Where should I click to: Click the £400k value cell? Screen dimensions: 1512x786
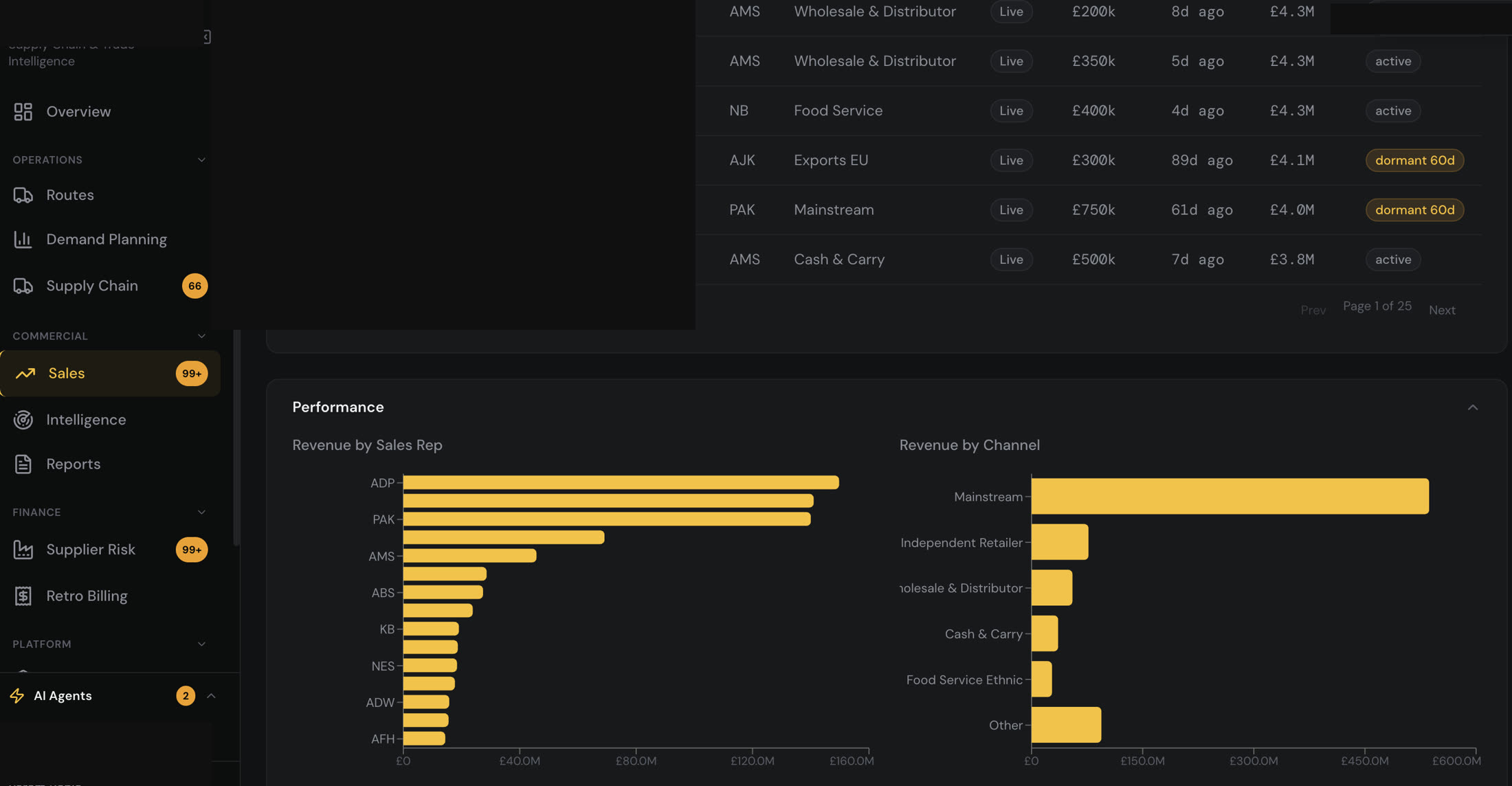pyautogui.click(x=1093, y=111)
